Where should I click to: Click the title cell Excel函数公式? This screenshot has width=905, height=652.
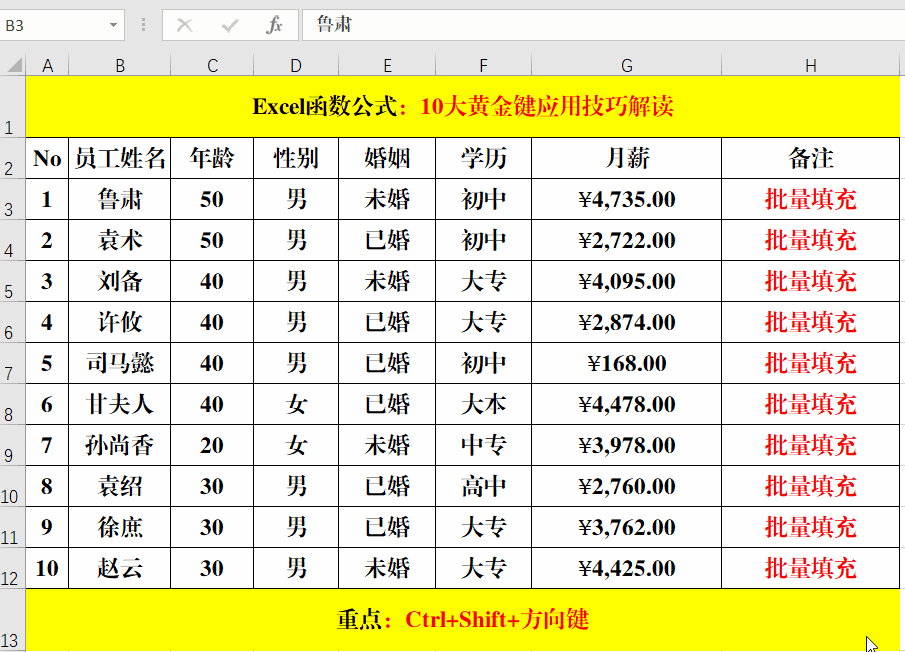463,107
